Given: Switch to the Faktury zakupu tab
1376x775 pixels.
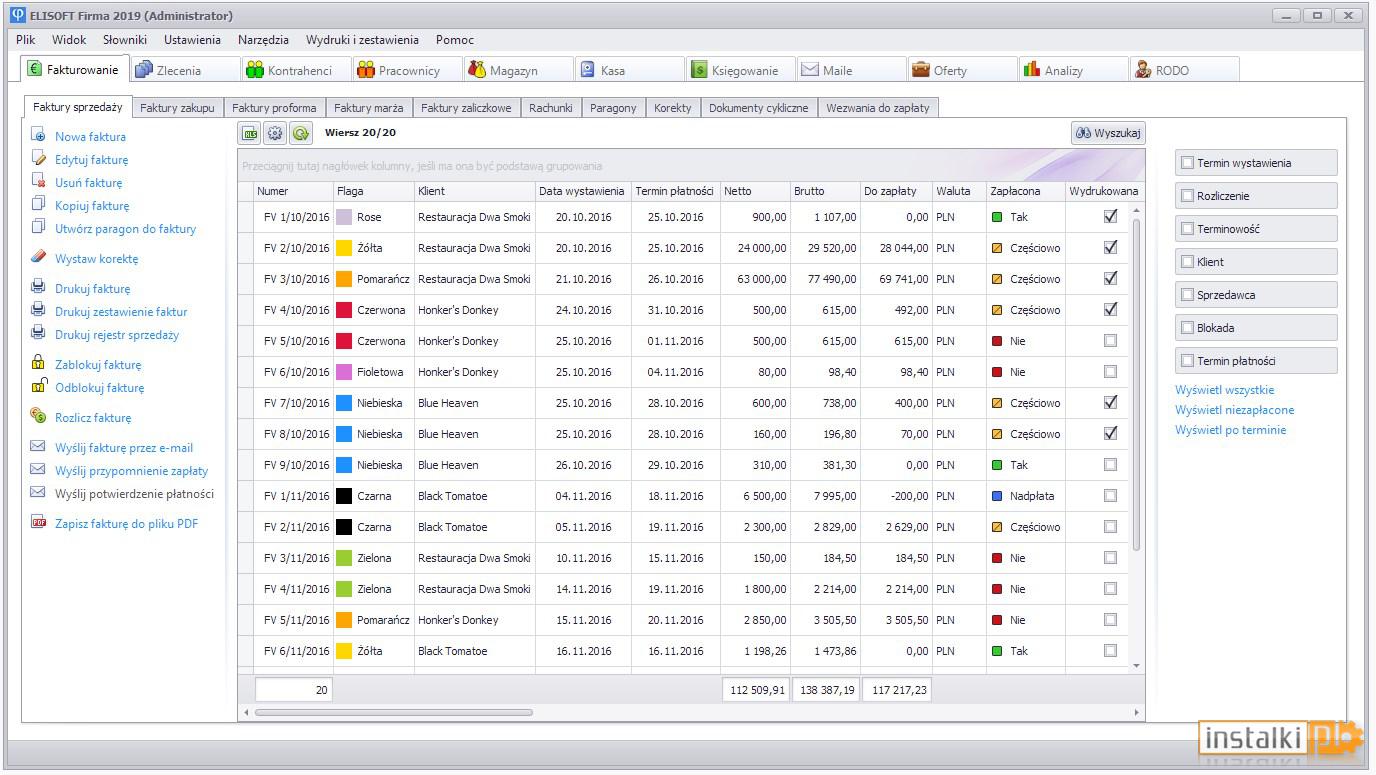Looking at the screenshot, I should 177,107.
